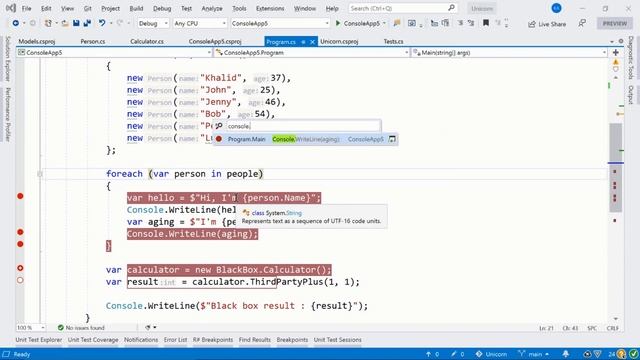
Task: Open the Debug configuration dropdown
Action: [x=153, y=23]
